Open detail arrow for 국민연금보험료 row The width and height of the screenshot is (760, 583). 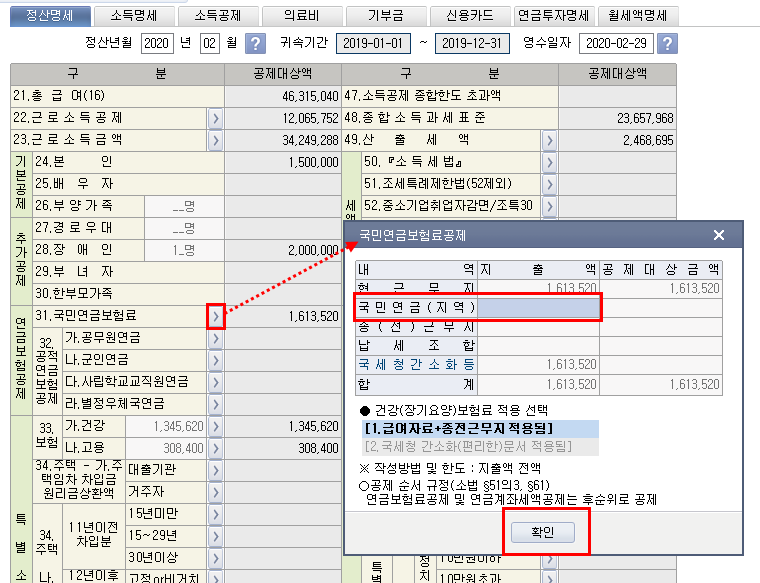click(216, 317)
